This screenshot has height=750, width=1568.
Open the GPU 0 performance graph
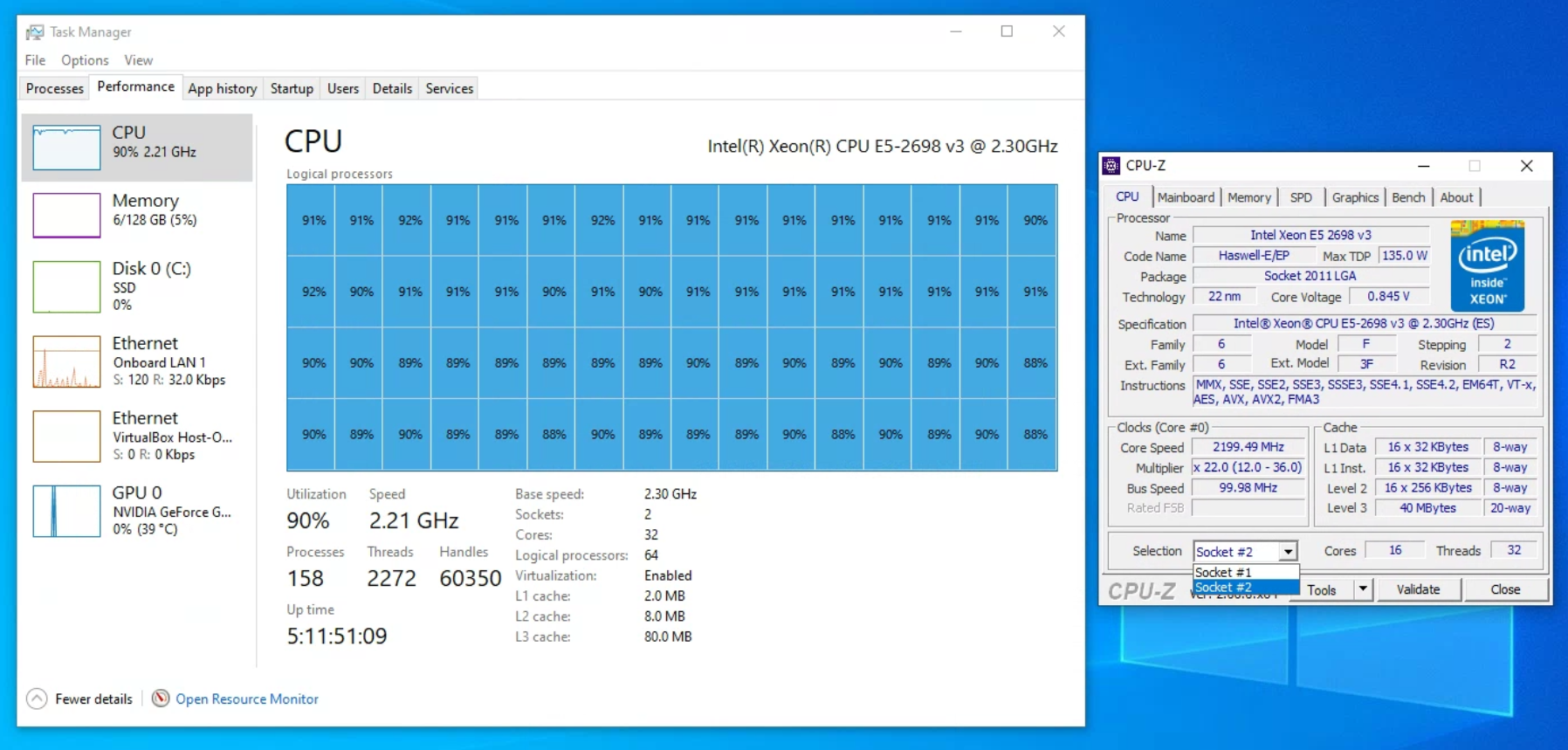(x=66, y=511)
